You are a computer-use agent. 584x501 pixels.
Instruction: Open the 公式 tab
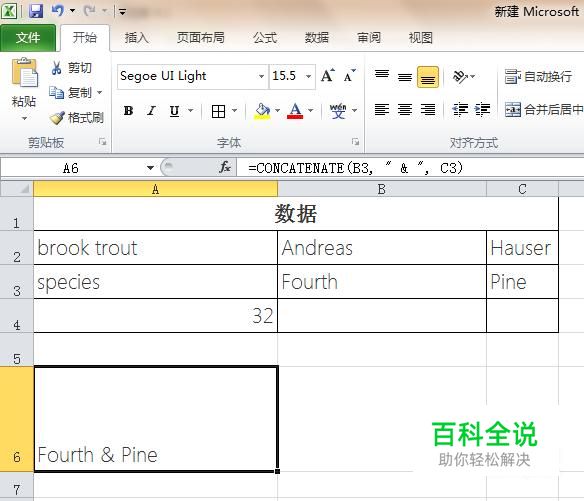(x=265, y=38)
